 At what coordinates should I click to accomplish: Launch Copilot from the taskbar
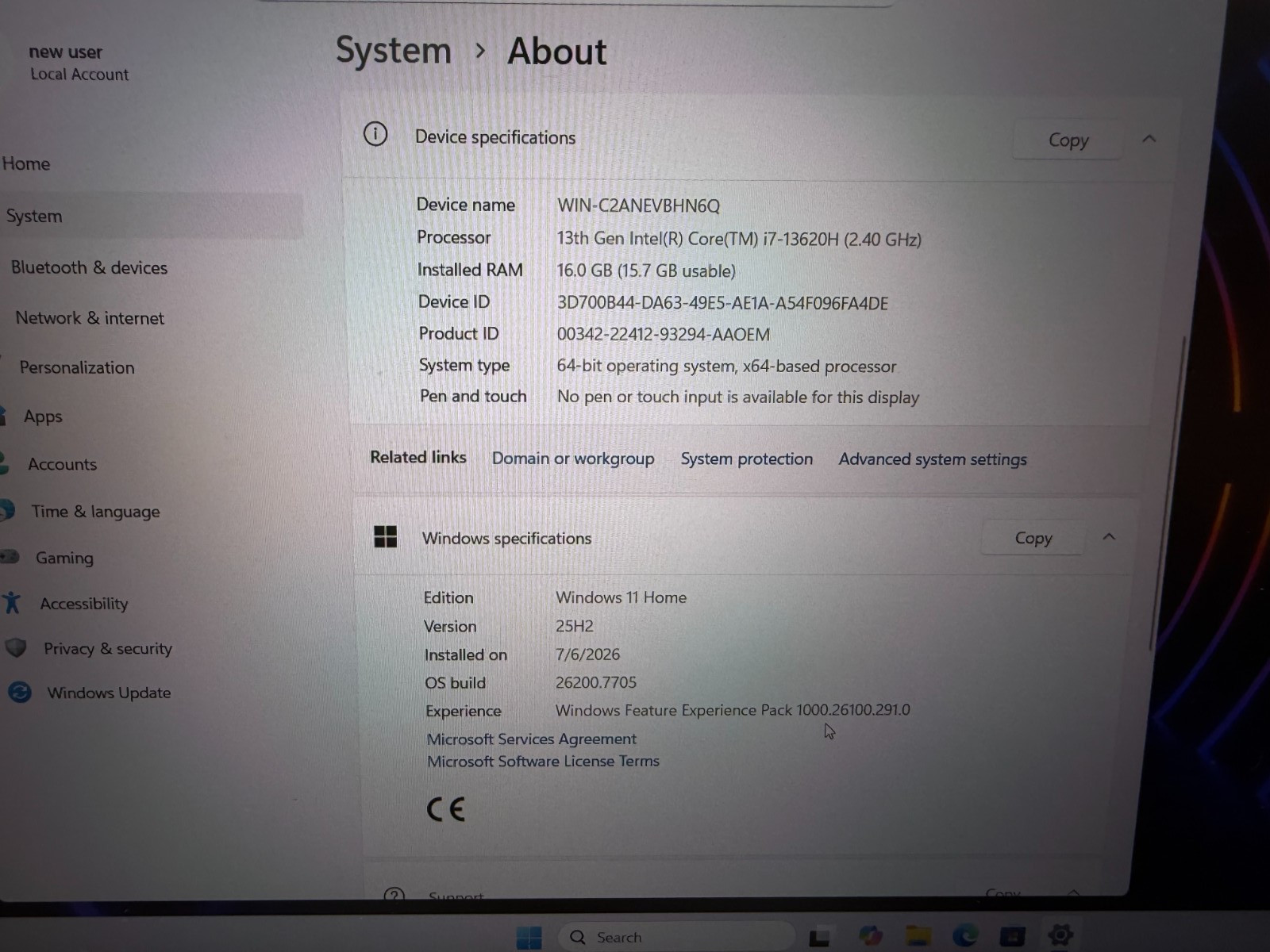click(871, 936)
